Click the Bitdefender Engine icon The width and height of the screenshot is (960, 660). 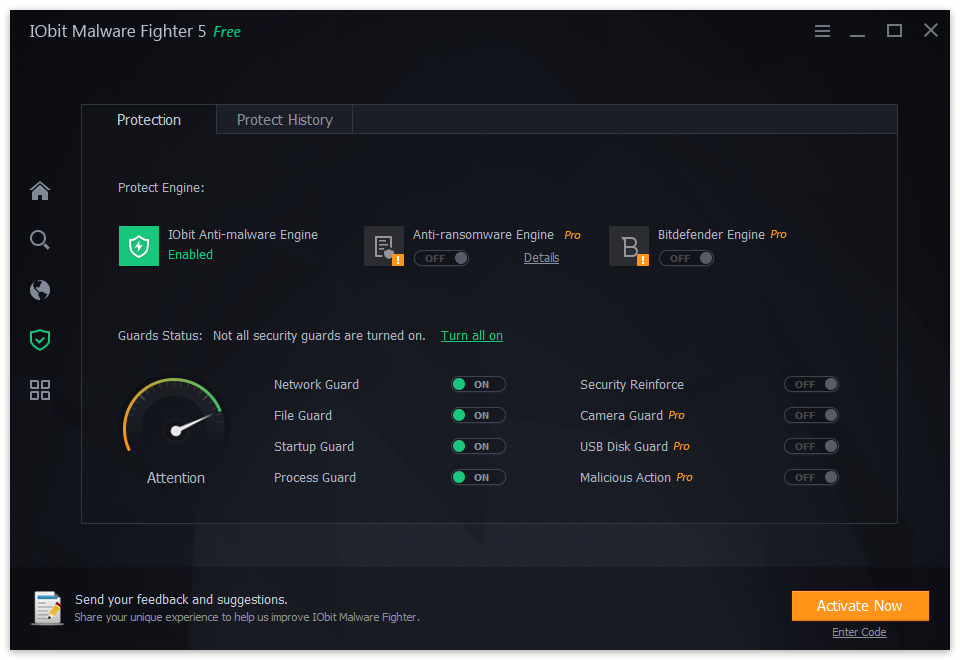[x=629, y=246]
